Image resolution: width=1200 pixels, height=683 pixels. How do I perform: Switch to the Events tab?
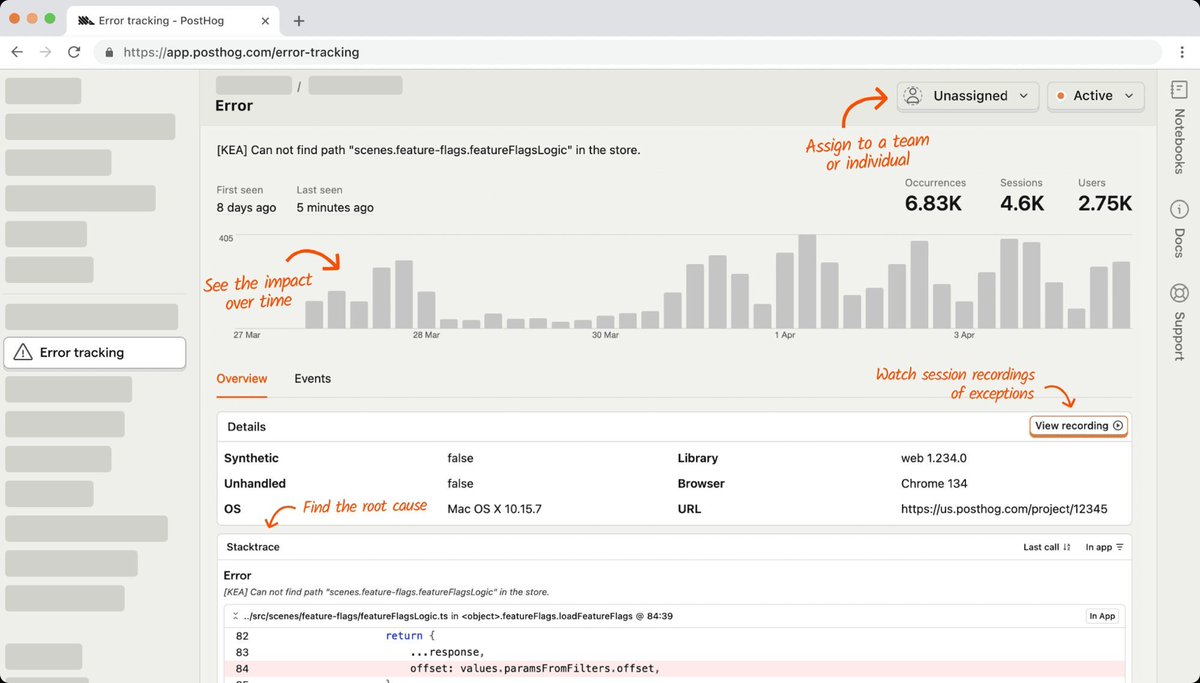click(x=312, y=379)
